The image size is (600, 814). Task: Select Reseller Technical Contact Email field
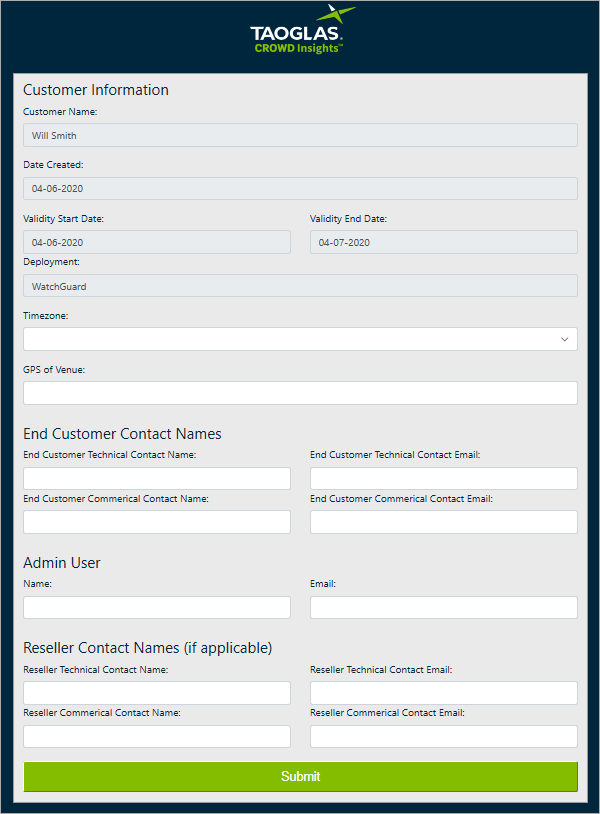pyautogui.click(x=443, y=693)
